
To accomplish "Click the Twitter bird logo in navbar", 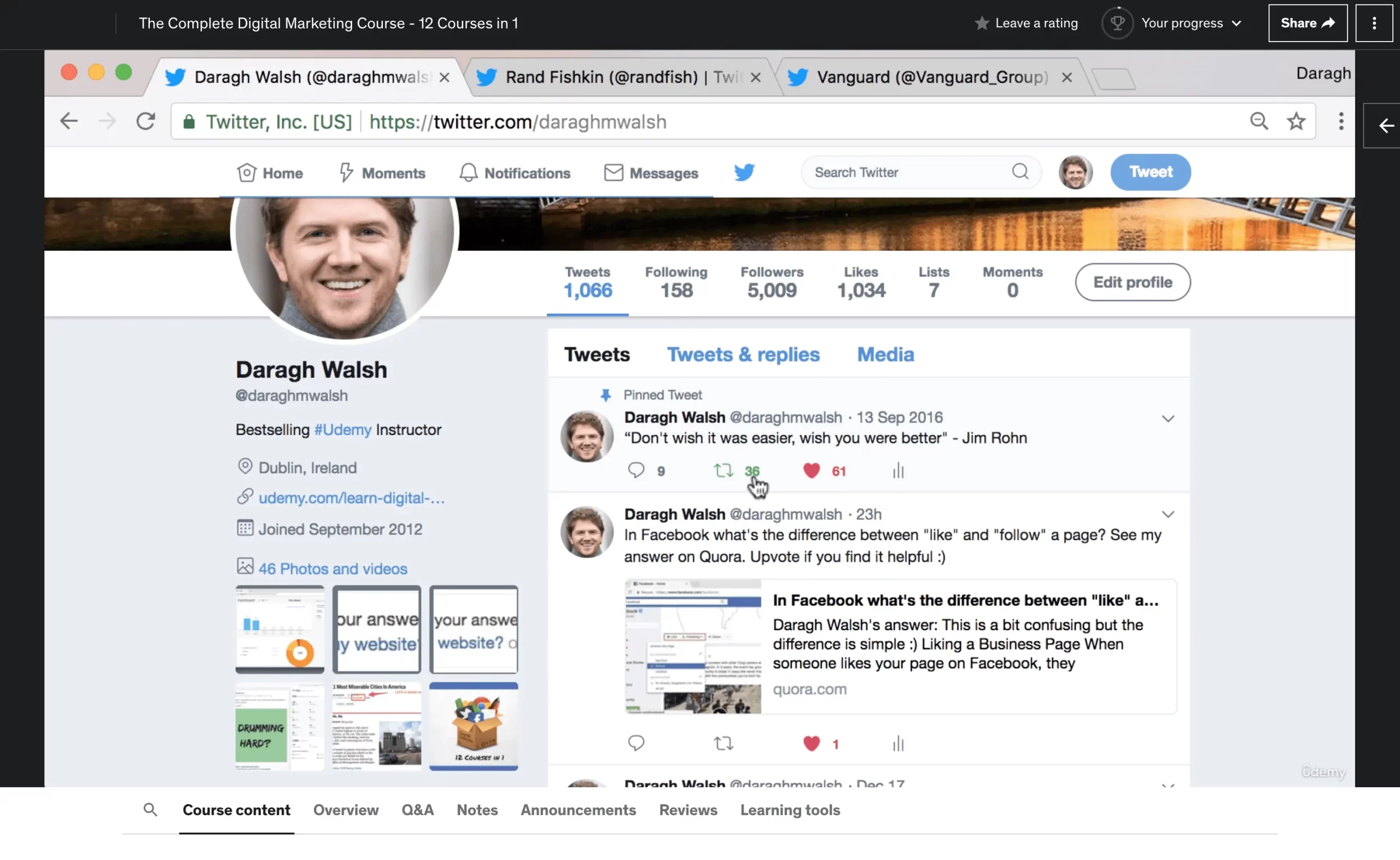I will [744, 172].
